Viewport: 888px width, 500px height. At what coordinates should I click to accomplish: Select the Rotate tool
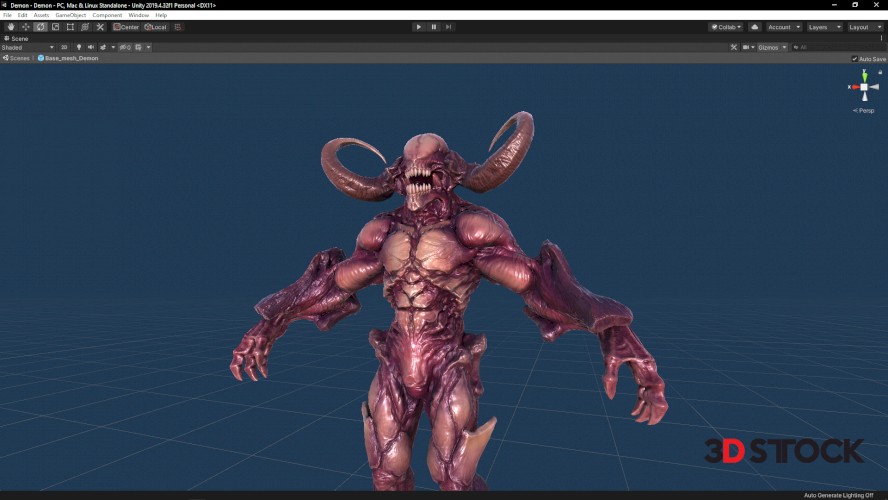click(x=40, y=27)
